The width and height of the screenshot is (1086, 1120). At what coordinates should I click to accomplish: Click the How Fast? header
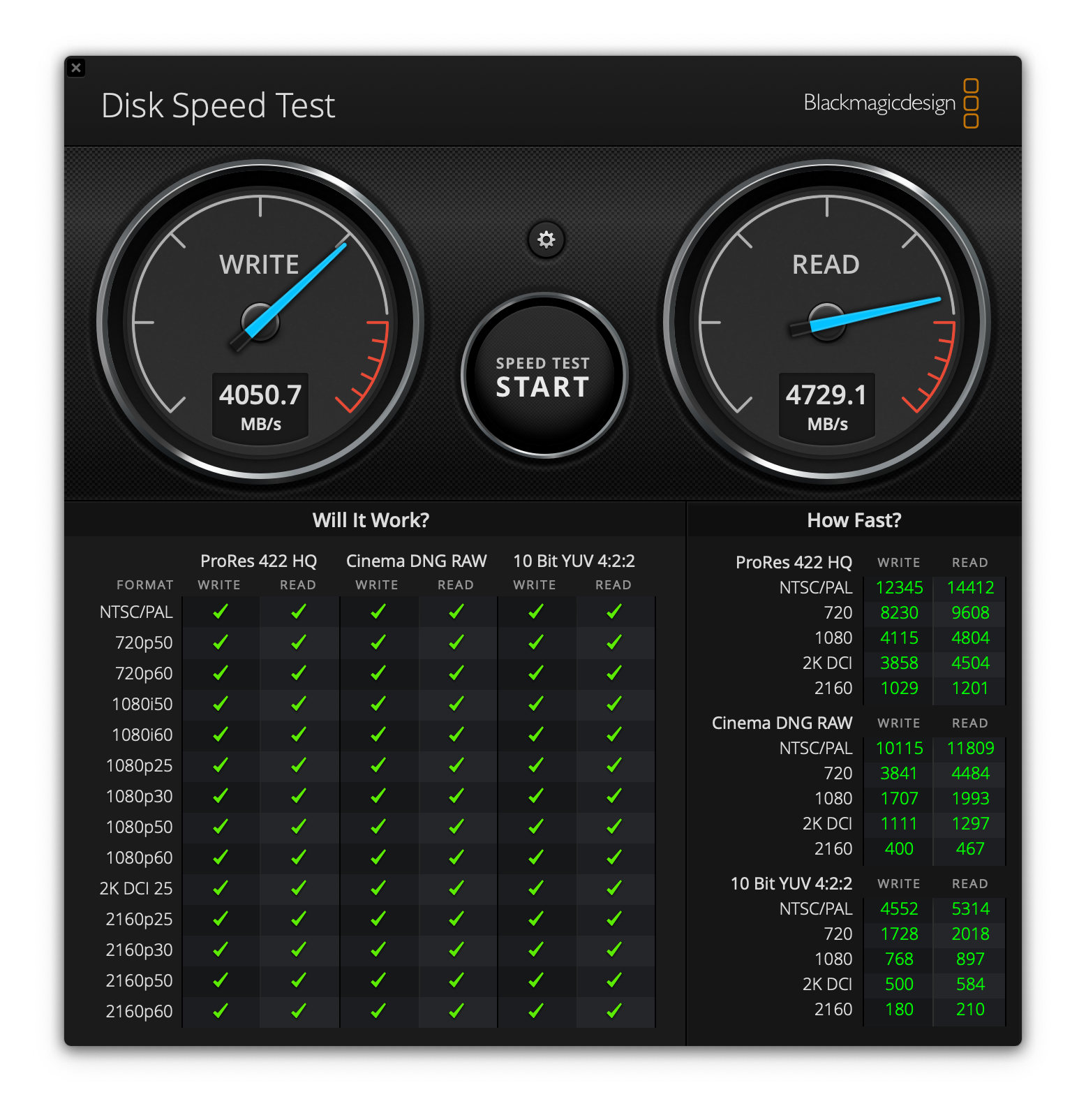point(854,520)
